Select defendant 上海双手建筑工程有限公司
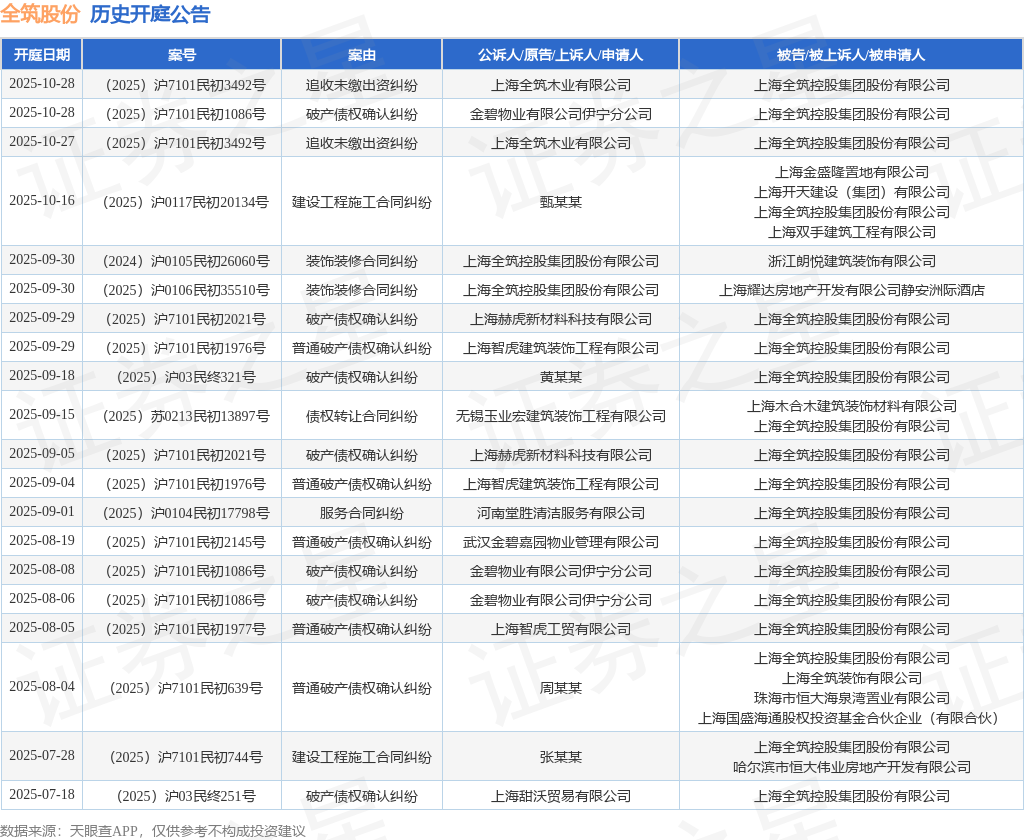This screenshot has width=1024, height=840. (x=852, y=232)
